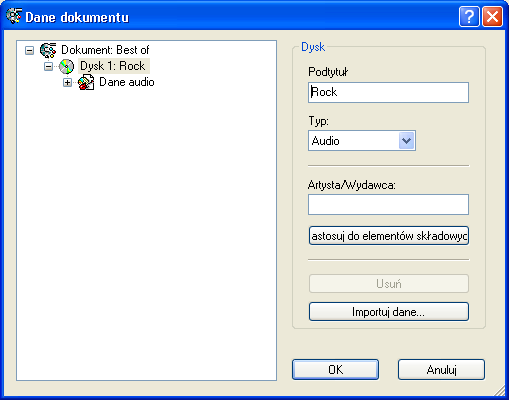Click the CD disc icon beside Dysk 1: Rock
The height and width of the screenshot is (400, 509).
66,66
